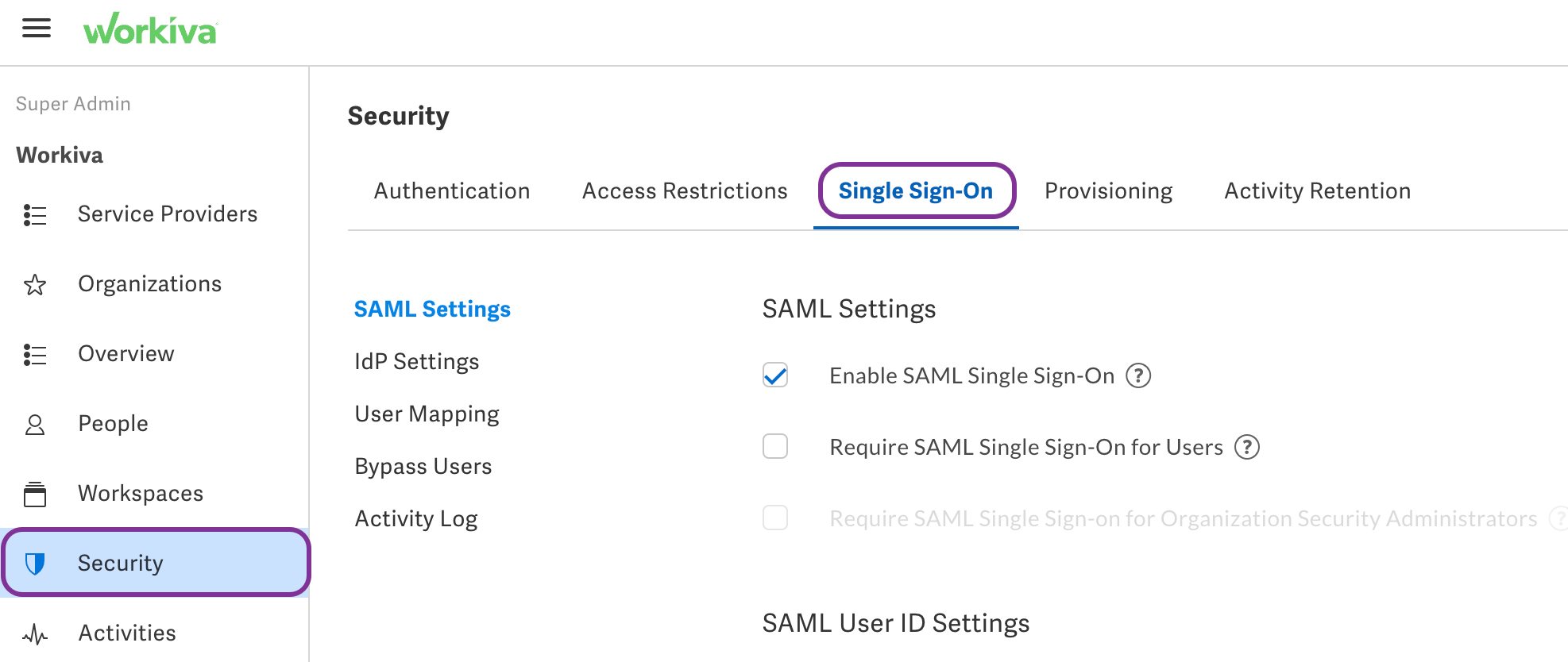Click the Workiva logo
Image resolution: width=1568 pixels, height=662 pixels.
coord(150,29)
